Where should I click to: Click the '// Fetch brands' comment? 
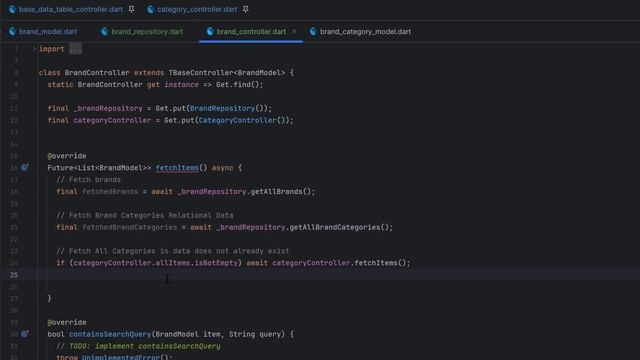click(x=89, y=180)
